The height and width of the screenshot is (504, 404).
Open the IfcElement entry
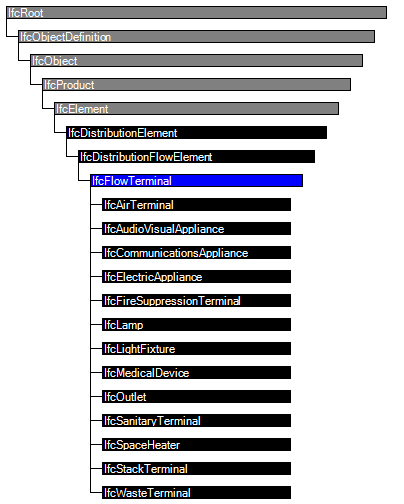click(x=196, y=109)
